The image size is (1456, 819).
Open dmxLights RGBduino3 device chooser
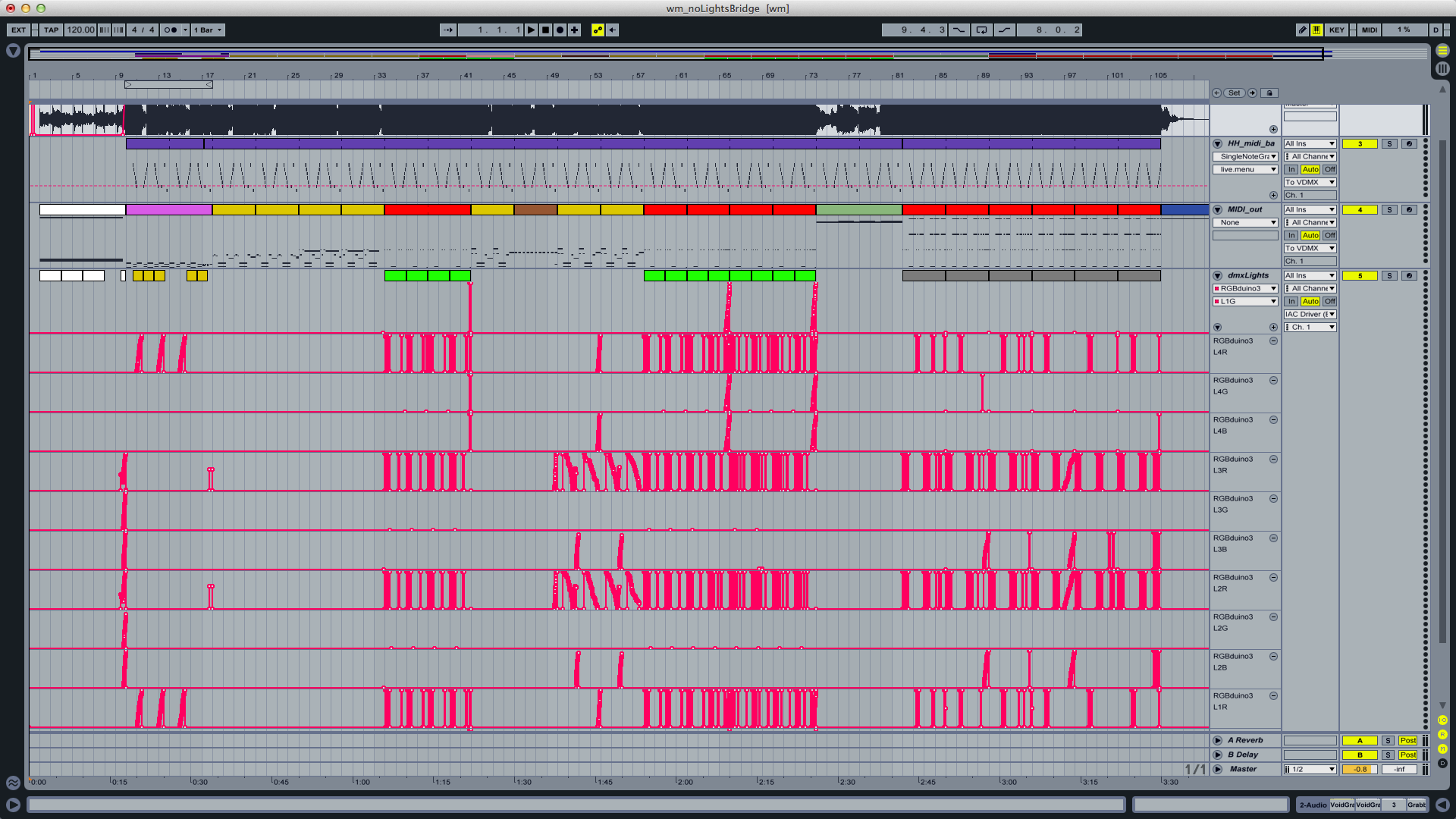click(x=1245, y=288)
